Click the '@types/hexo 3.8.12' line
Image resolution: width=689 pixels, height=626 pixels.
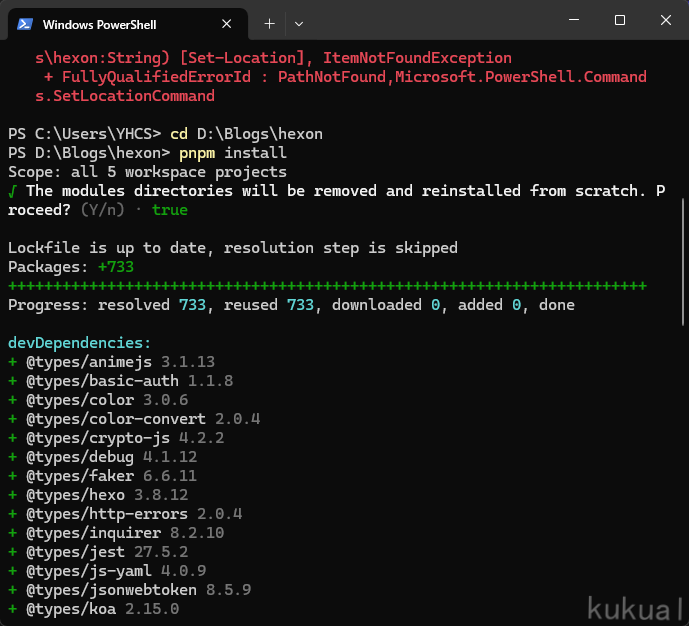tap(98, 495)
